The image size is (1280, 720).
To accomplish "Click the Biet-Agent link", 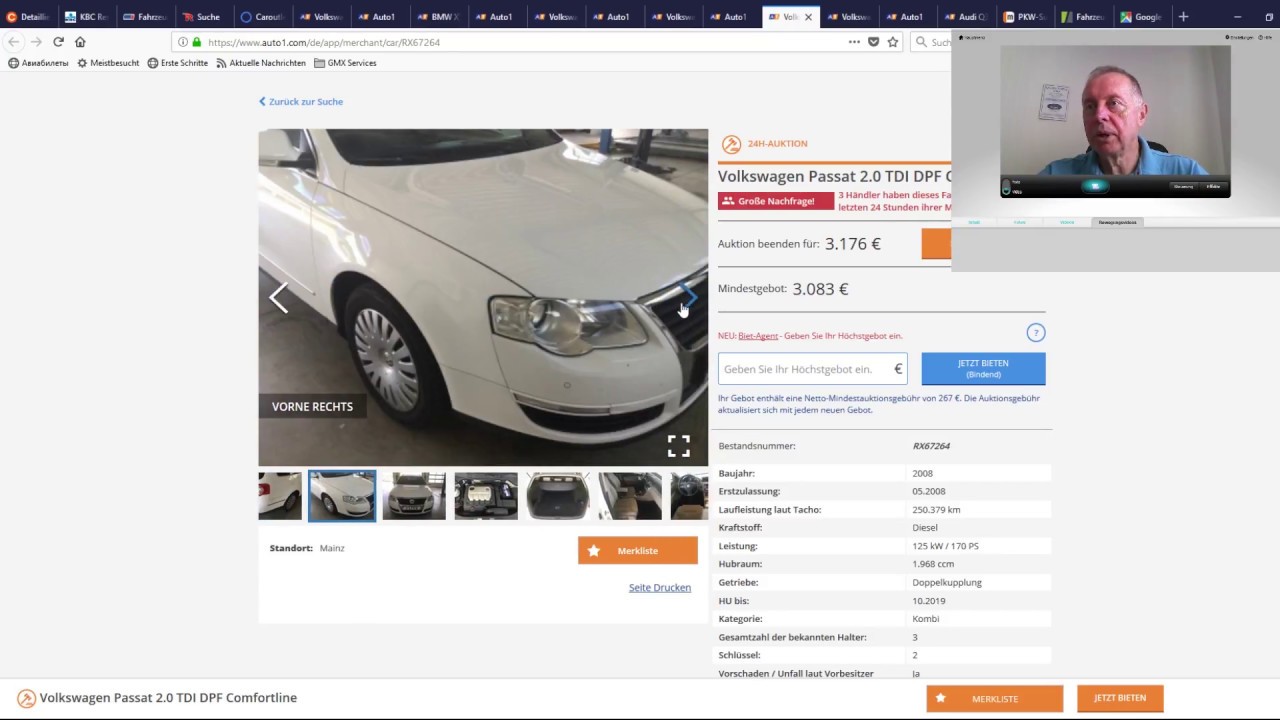I will (x=758, y=336).
